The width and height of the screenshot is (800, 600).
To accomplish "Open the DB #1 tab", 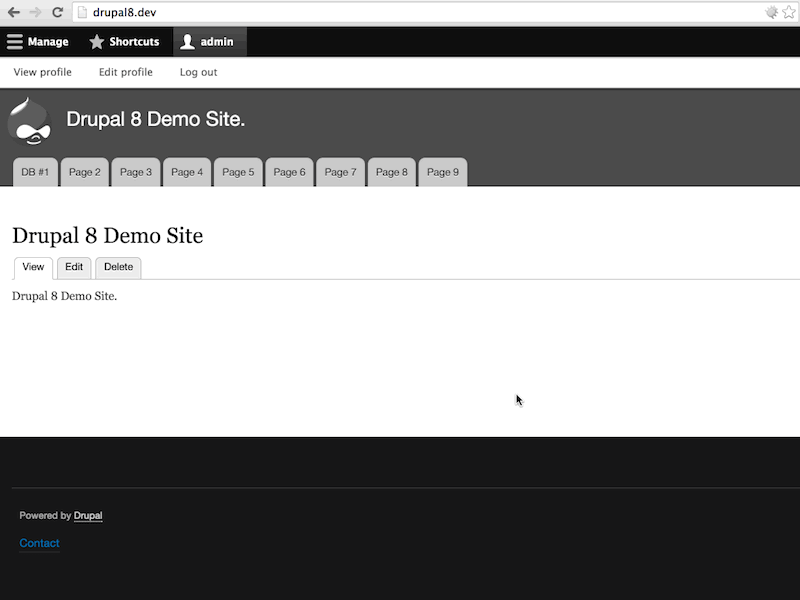I will pos(33,172).
